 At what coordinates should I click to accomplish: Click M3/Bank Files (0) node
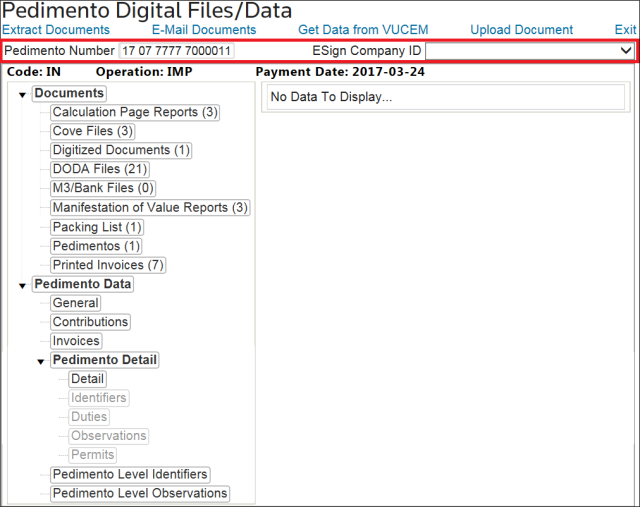(103, 188)
